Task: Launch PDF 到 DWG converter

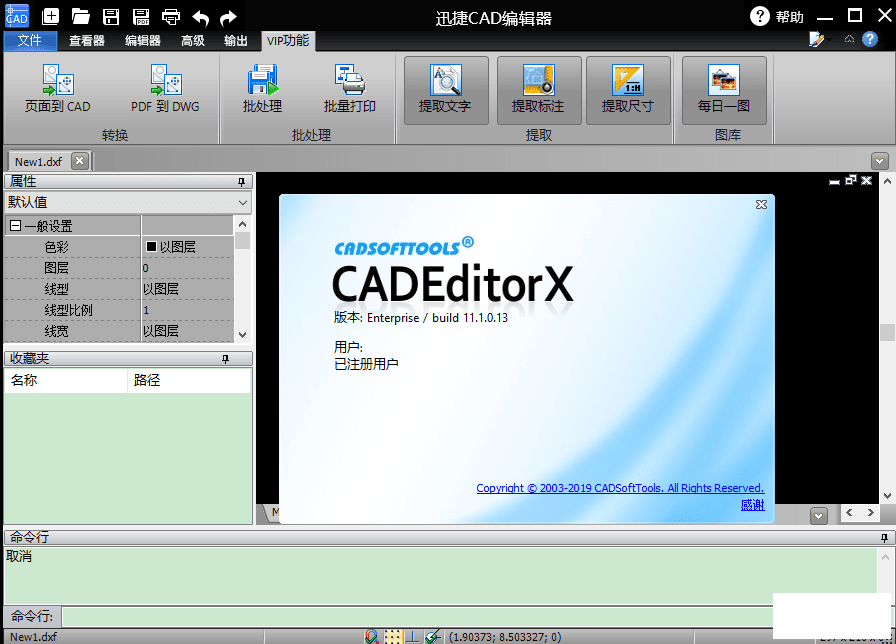Action: (165, 89)
